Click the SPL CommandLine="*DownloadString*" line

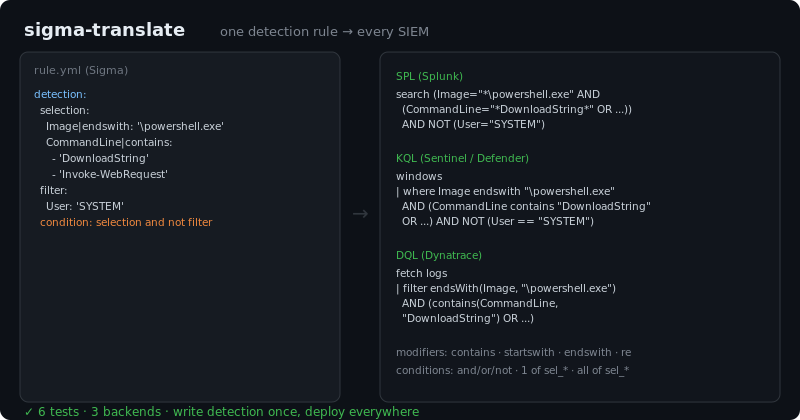[517, 109]
